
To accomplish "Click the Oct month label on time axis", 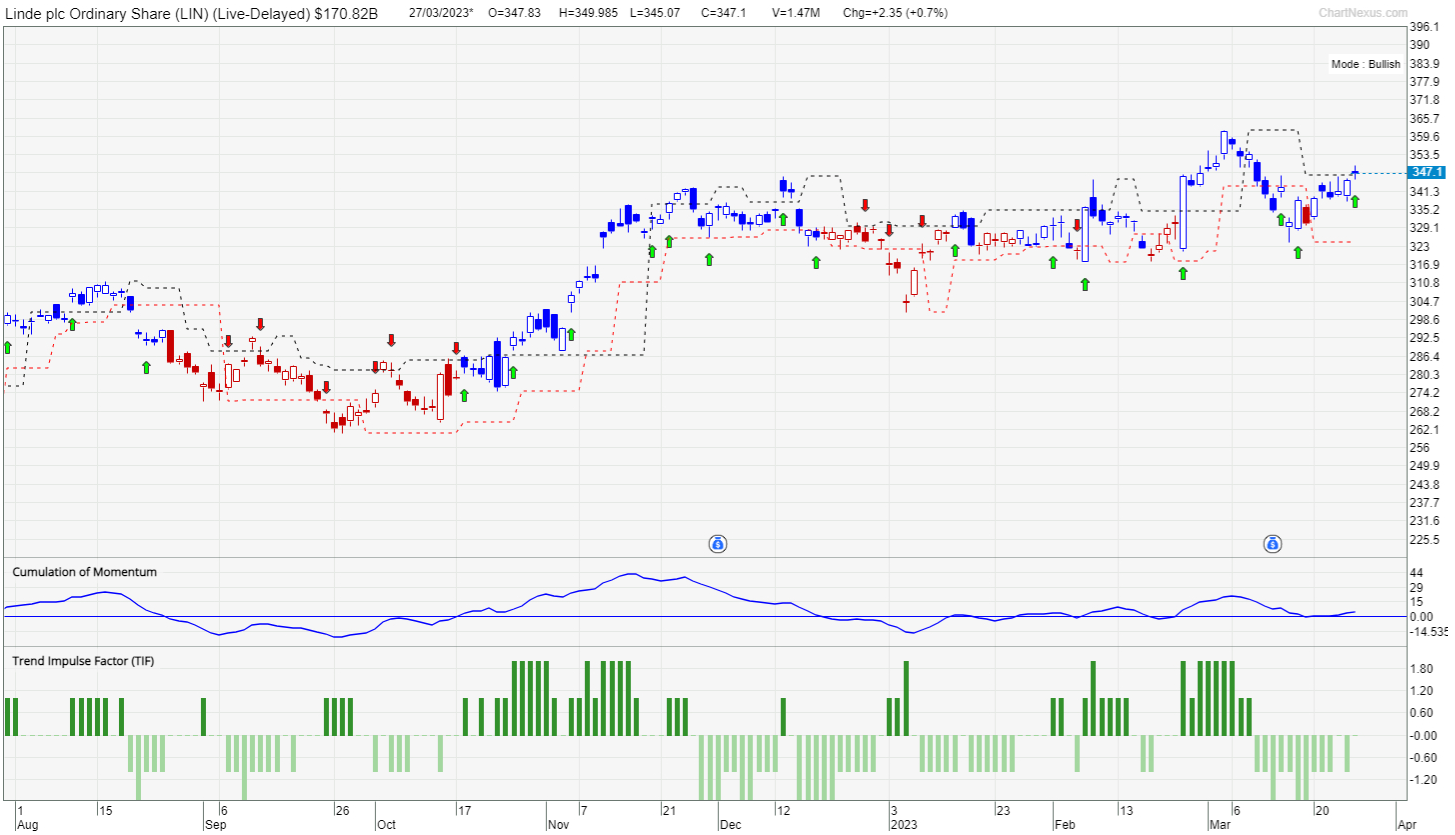I will [386, 826].
